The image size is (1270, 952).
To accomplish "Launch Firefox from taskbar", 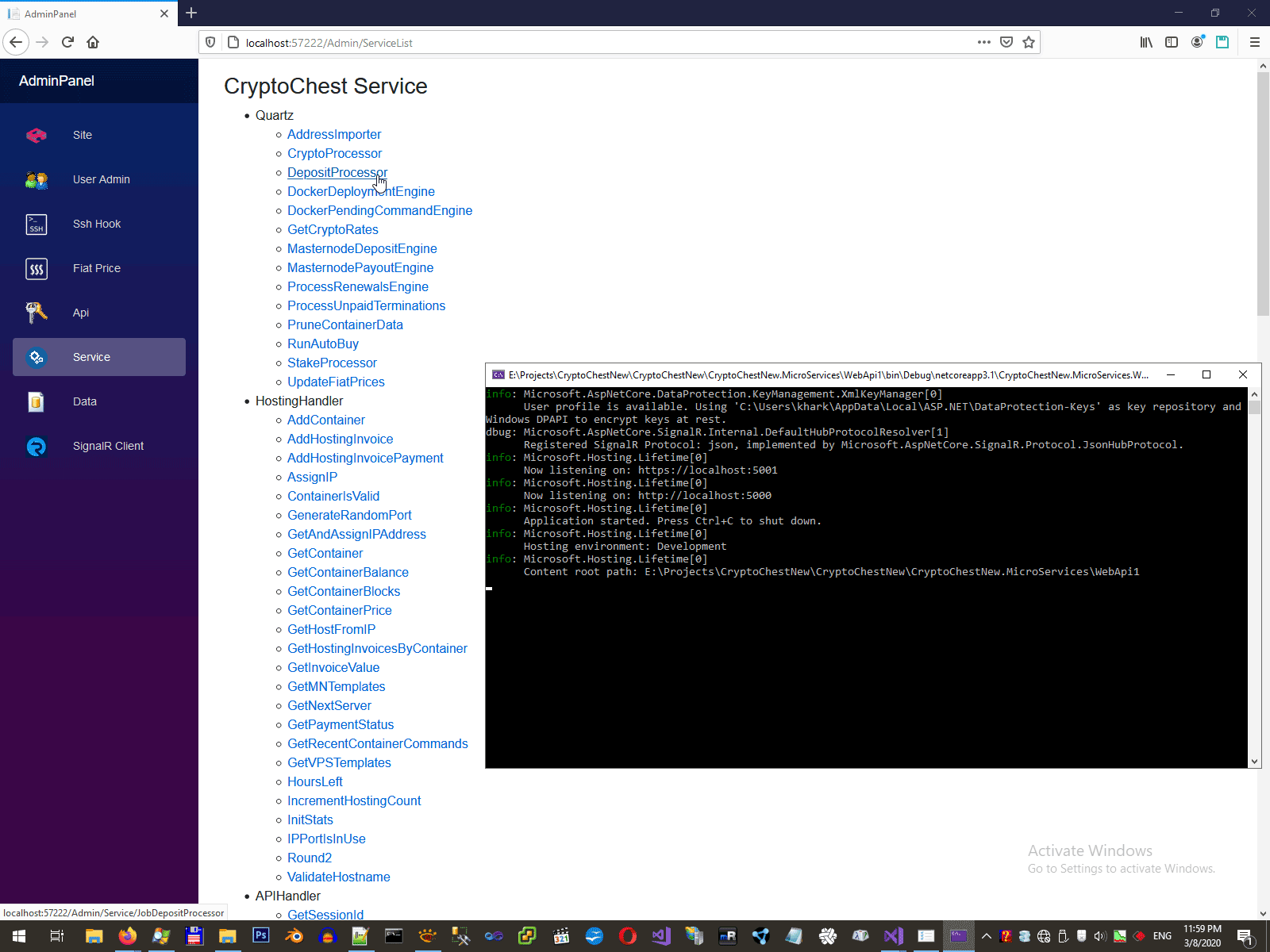I will [x=127, y=936].
